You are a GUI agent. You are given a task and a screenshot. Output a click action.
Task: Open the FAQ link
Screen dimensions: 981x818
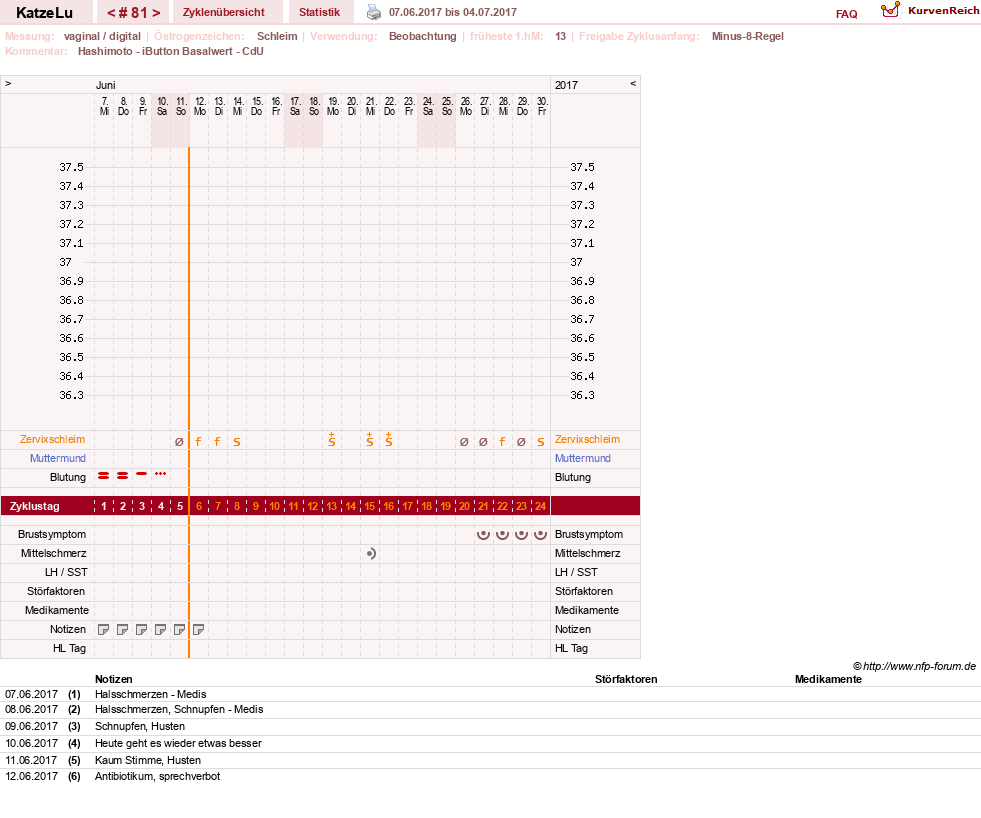pyautogui.click(x=846, y=14)
